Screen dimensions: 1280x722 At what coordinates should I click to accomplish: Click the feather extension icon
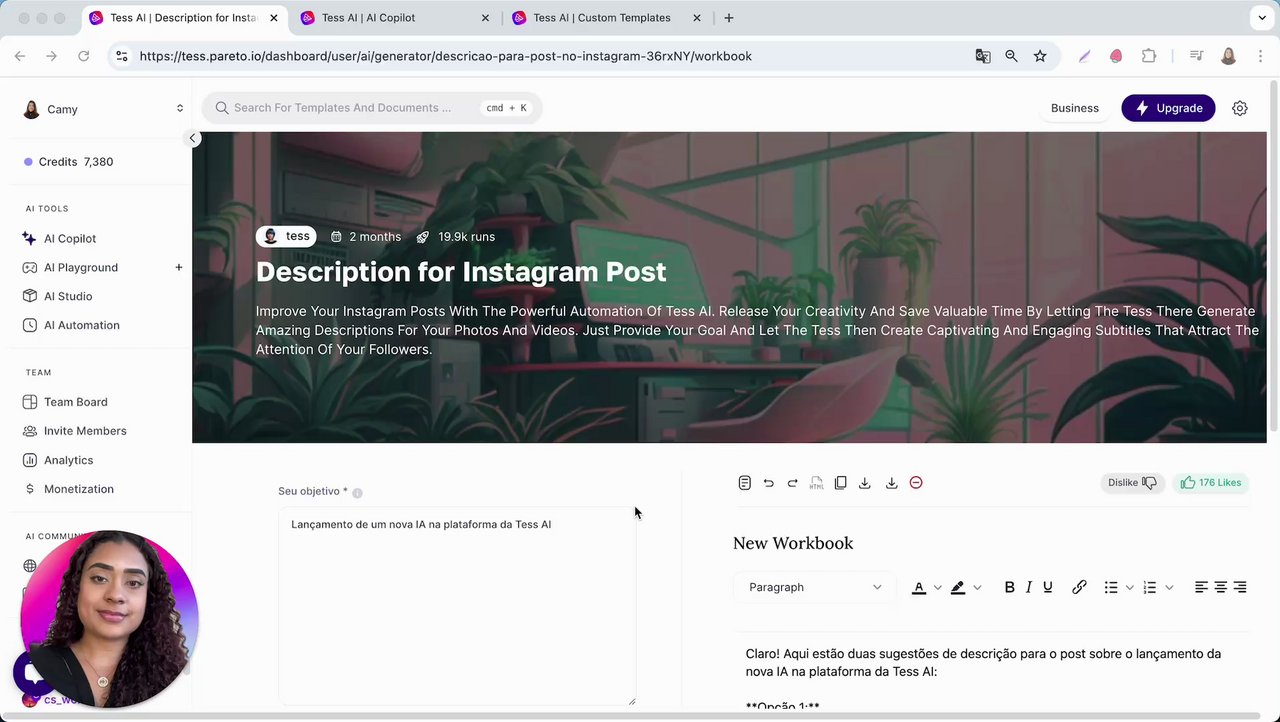(x=1084, y=56)
